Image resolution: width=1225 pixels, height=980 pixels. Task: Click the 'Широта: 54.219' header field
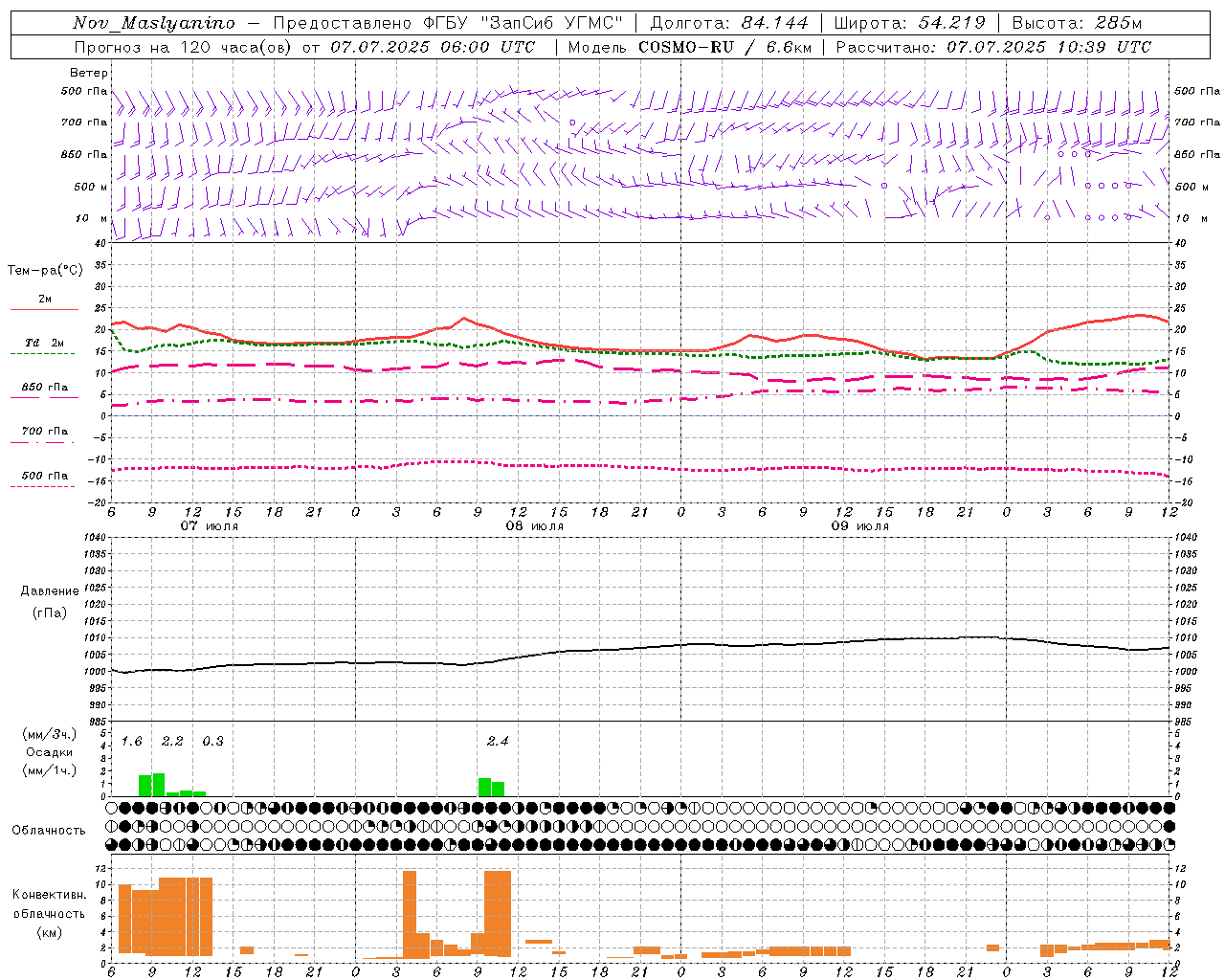(x=910, y=23)
